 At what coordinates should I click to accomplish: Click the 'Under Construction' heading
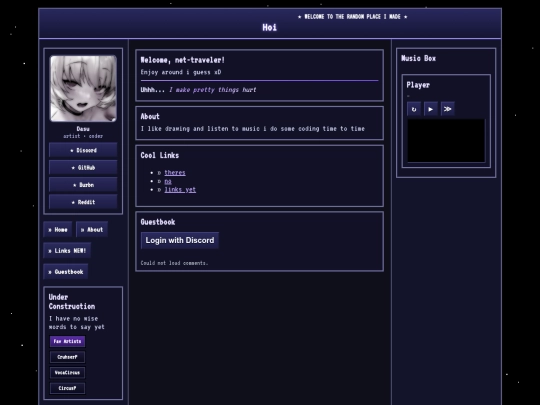tap(72, 302)
